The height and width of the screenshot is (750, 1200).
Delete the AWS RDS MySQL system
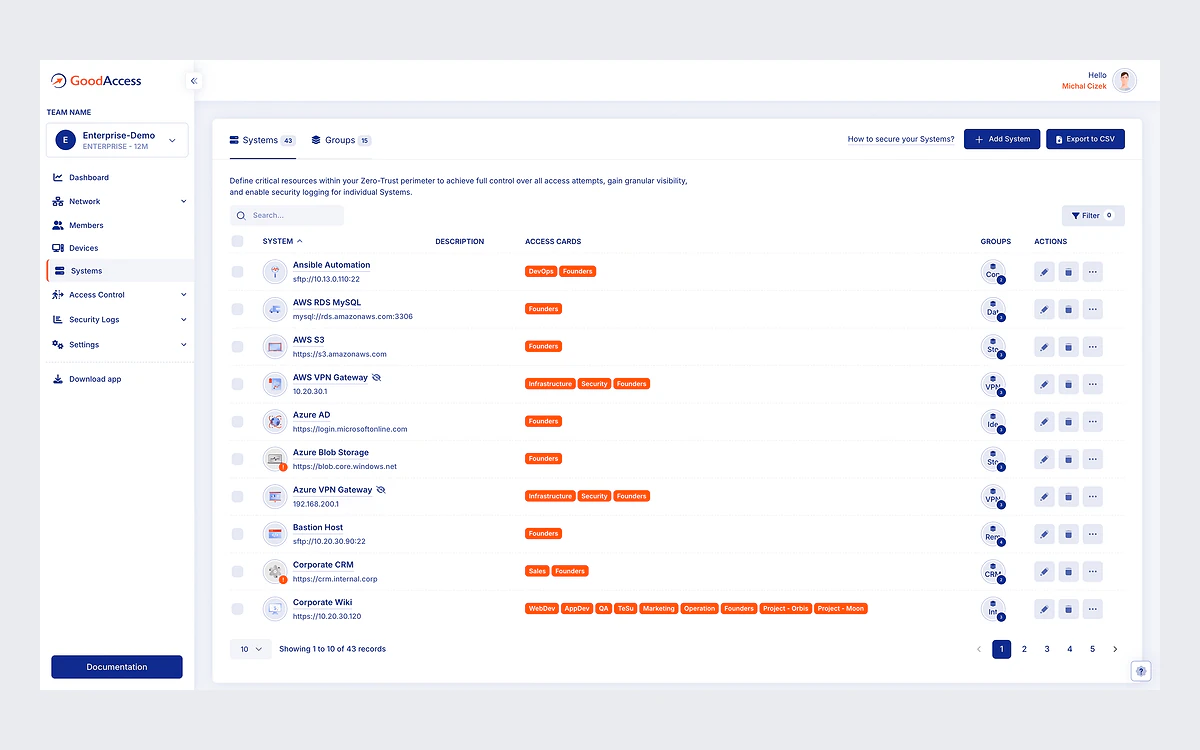pos(1068,309)
